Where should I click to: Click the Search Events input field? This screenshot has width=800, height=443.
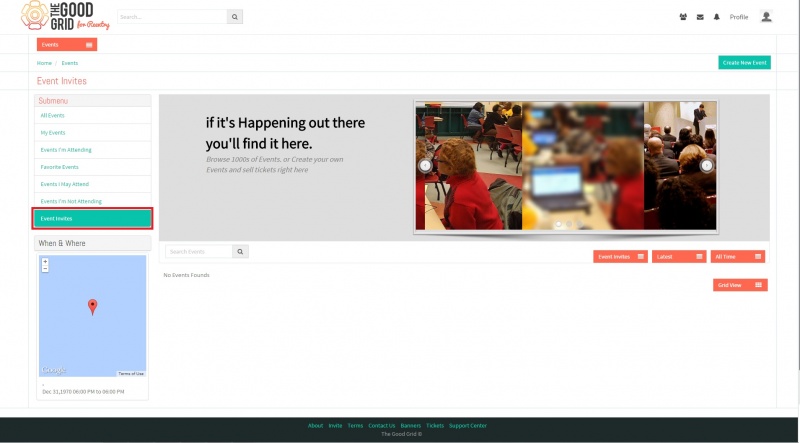[199, 252]
